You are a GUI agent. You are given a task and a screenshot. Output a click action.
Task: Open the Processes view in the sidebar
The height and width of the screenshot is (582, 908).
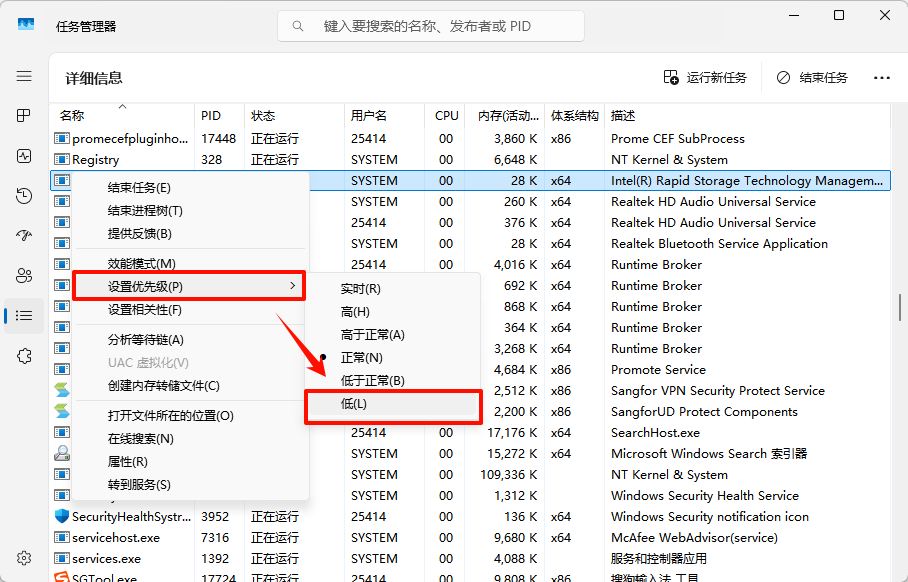[23, 115]
